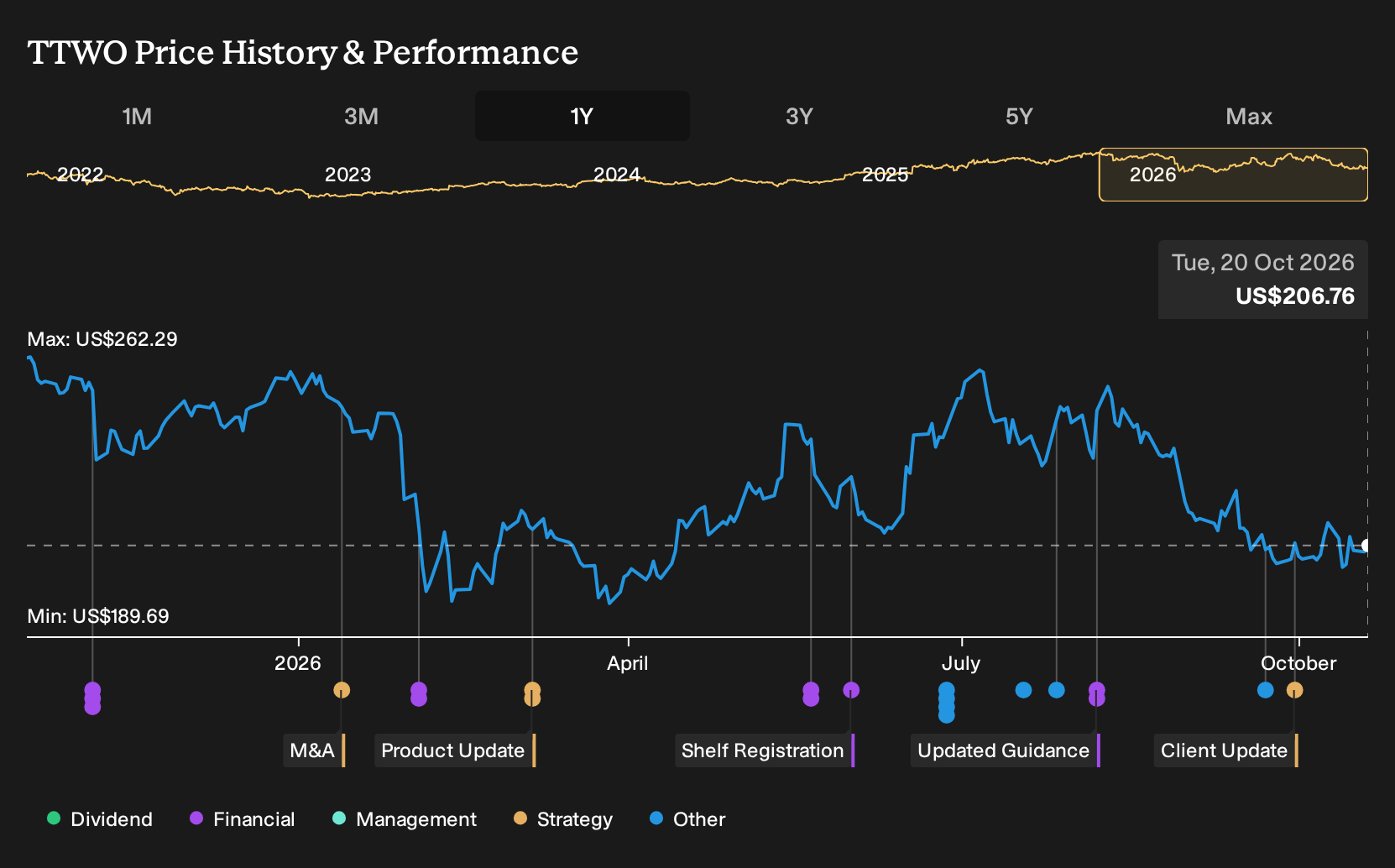1395x868 pixels.
Task: Click the white current price point marker
Action: 1366,546
